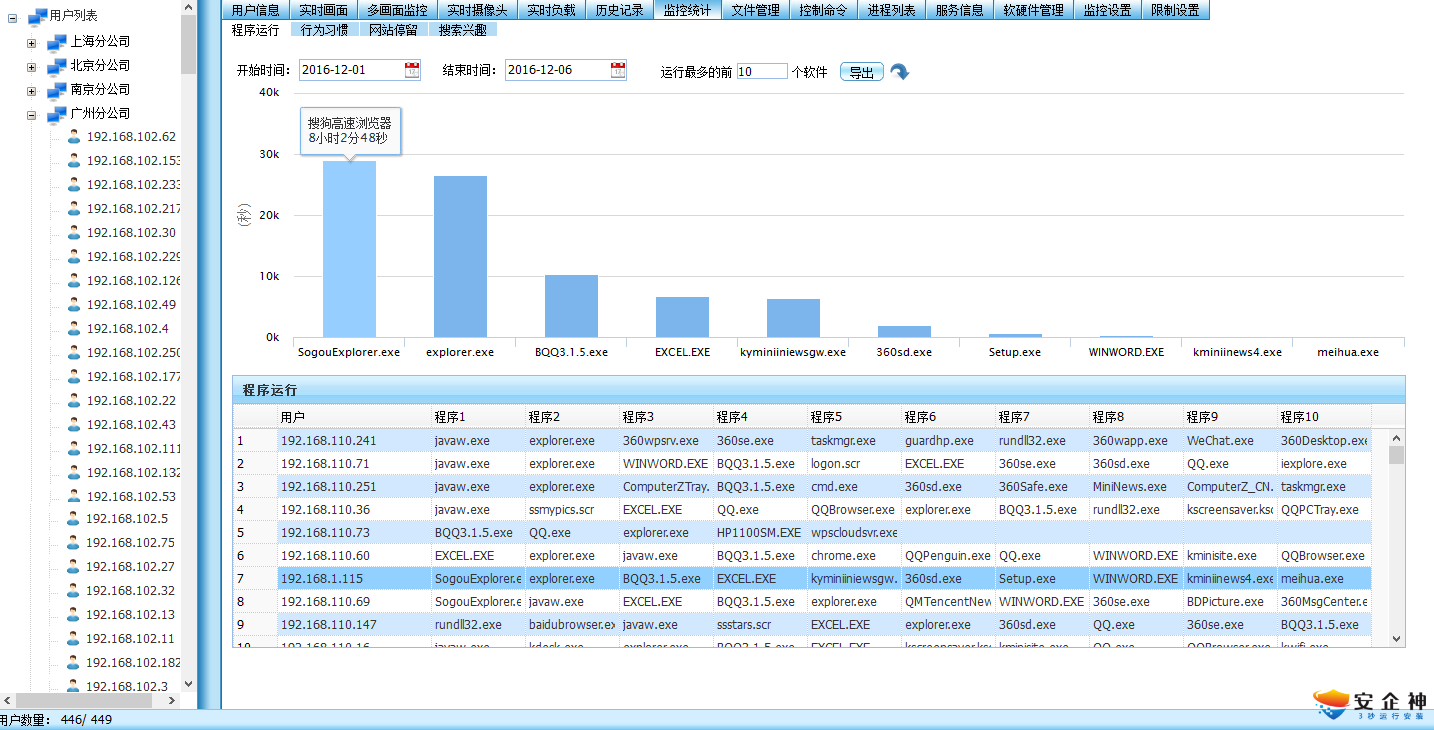Click the 南京分公司 group icon

click(57, 90)
